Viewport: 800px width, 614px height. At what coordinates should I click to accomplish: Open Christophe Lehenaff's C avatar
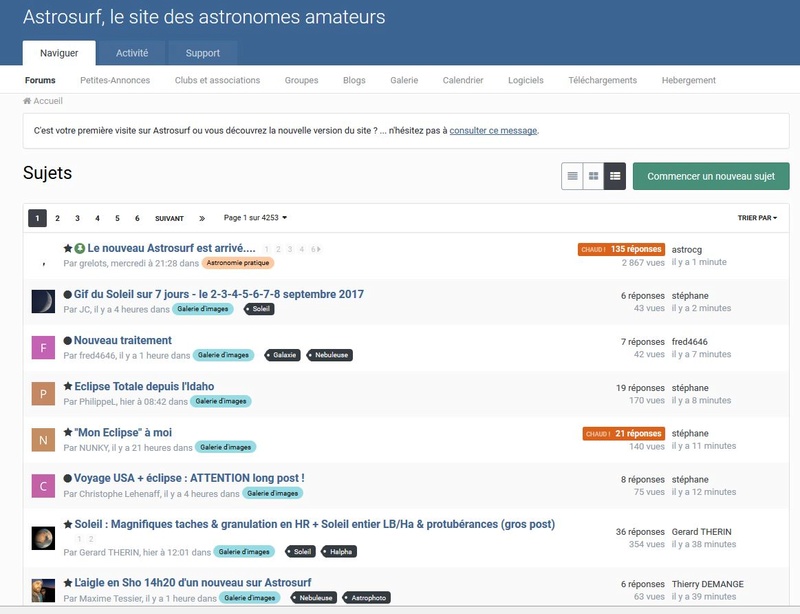click(x=43, y=486)
